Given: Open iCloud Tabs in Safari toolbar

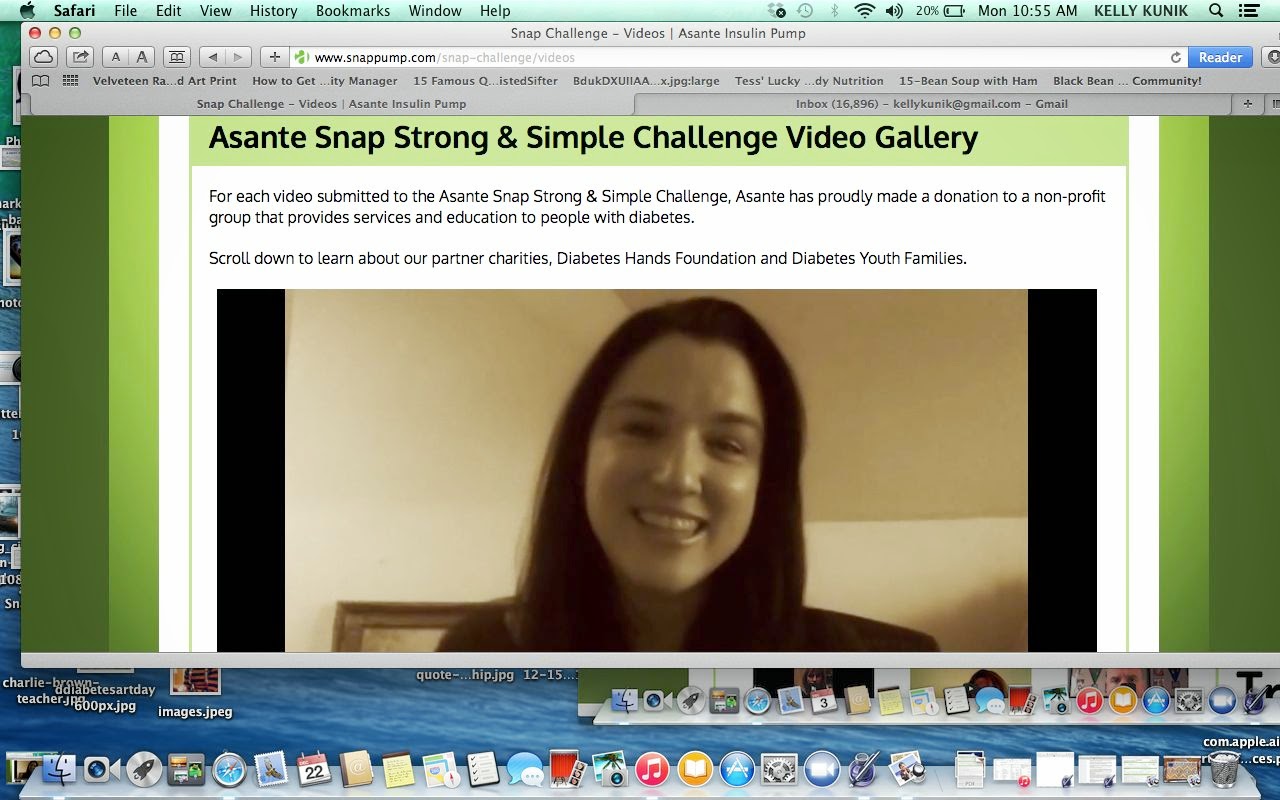Looking at the screenshot, I should [44, 57].
